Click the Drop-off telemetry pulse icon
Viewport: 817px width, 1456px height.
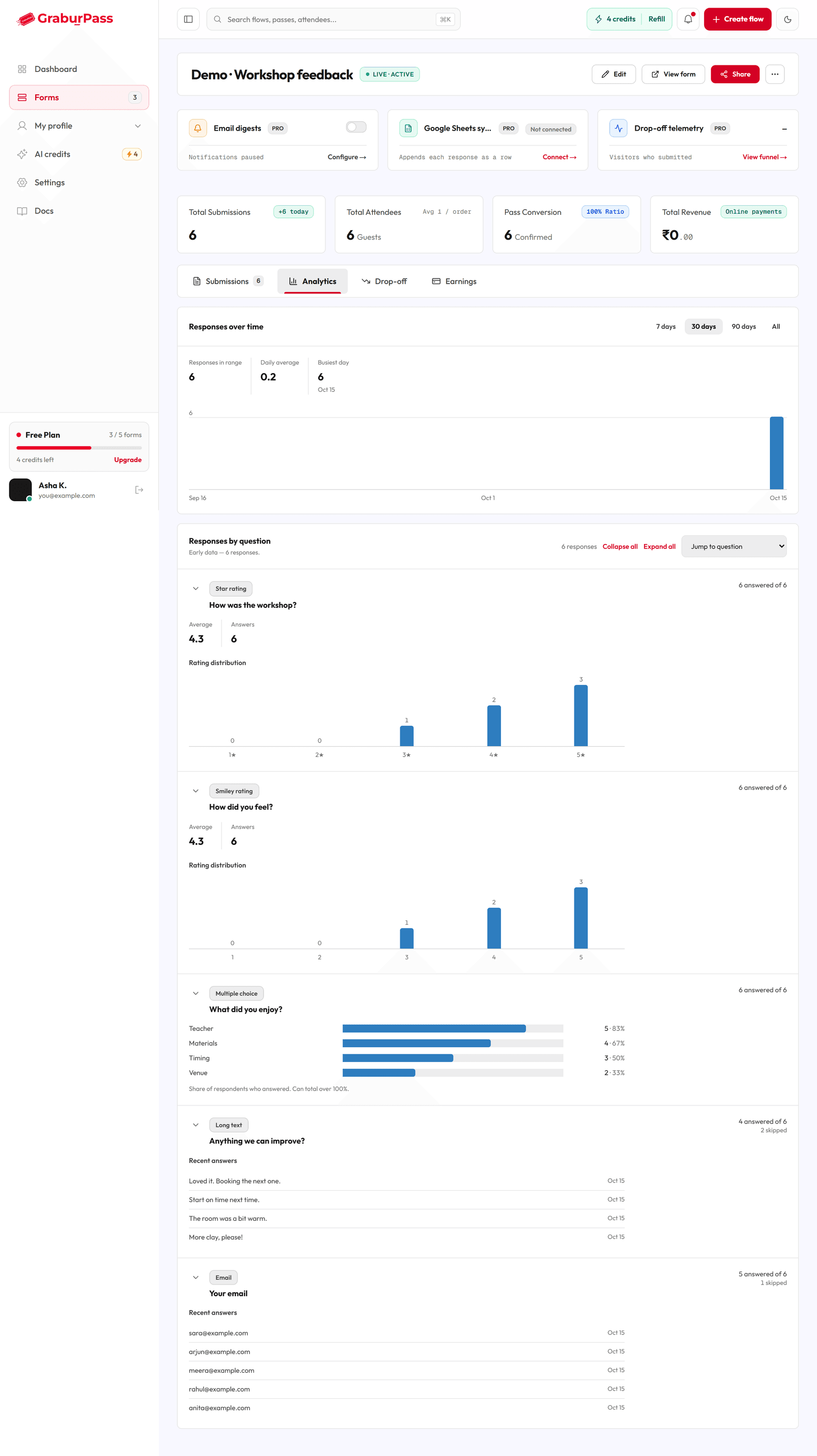point(618,128)
